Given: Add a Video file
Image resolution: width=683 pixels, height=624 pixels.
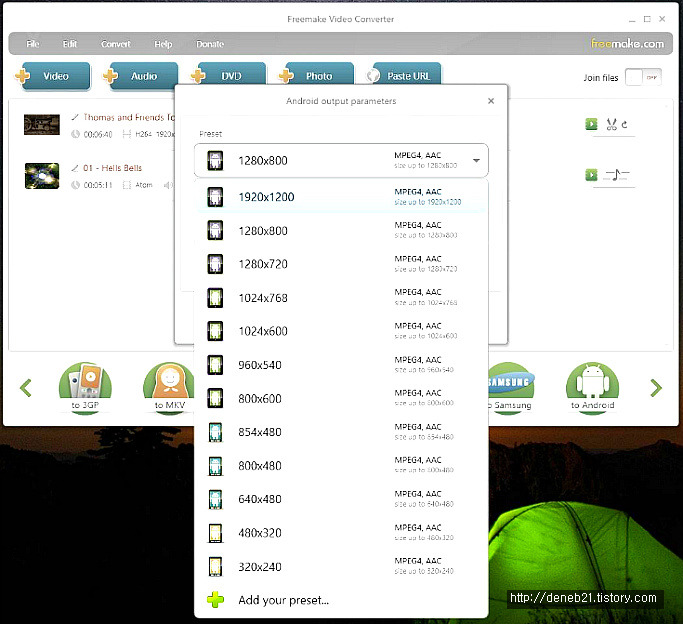Looking at the screenshot, I should coord(53,76).
